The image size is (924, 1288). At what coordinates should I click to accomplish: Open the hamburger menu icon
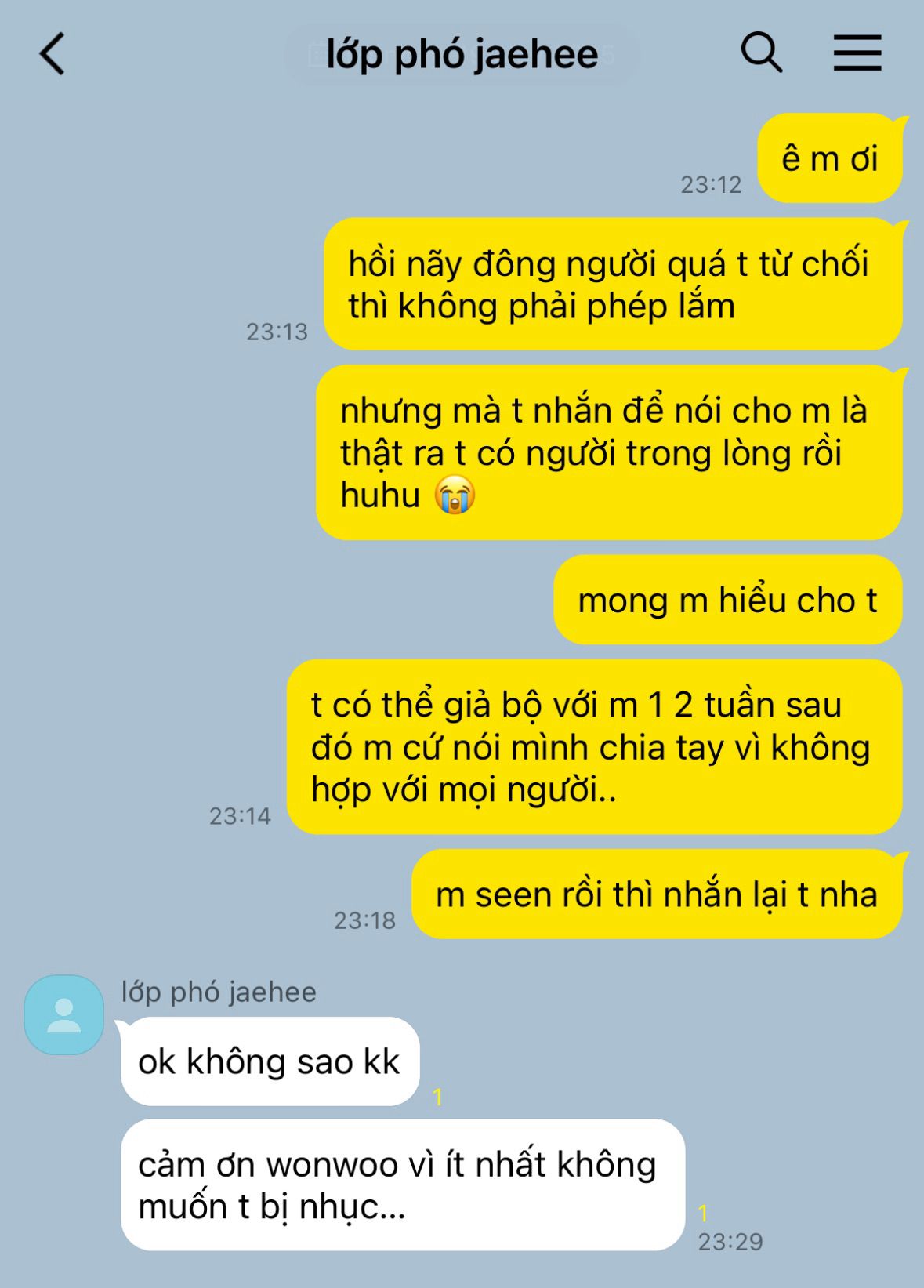(857, 53)
